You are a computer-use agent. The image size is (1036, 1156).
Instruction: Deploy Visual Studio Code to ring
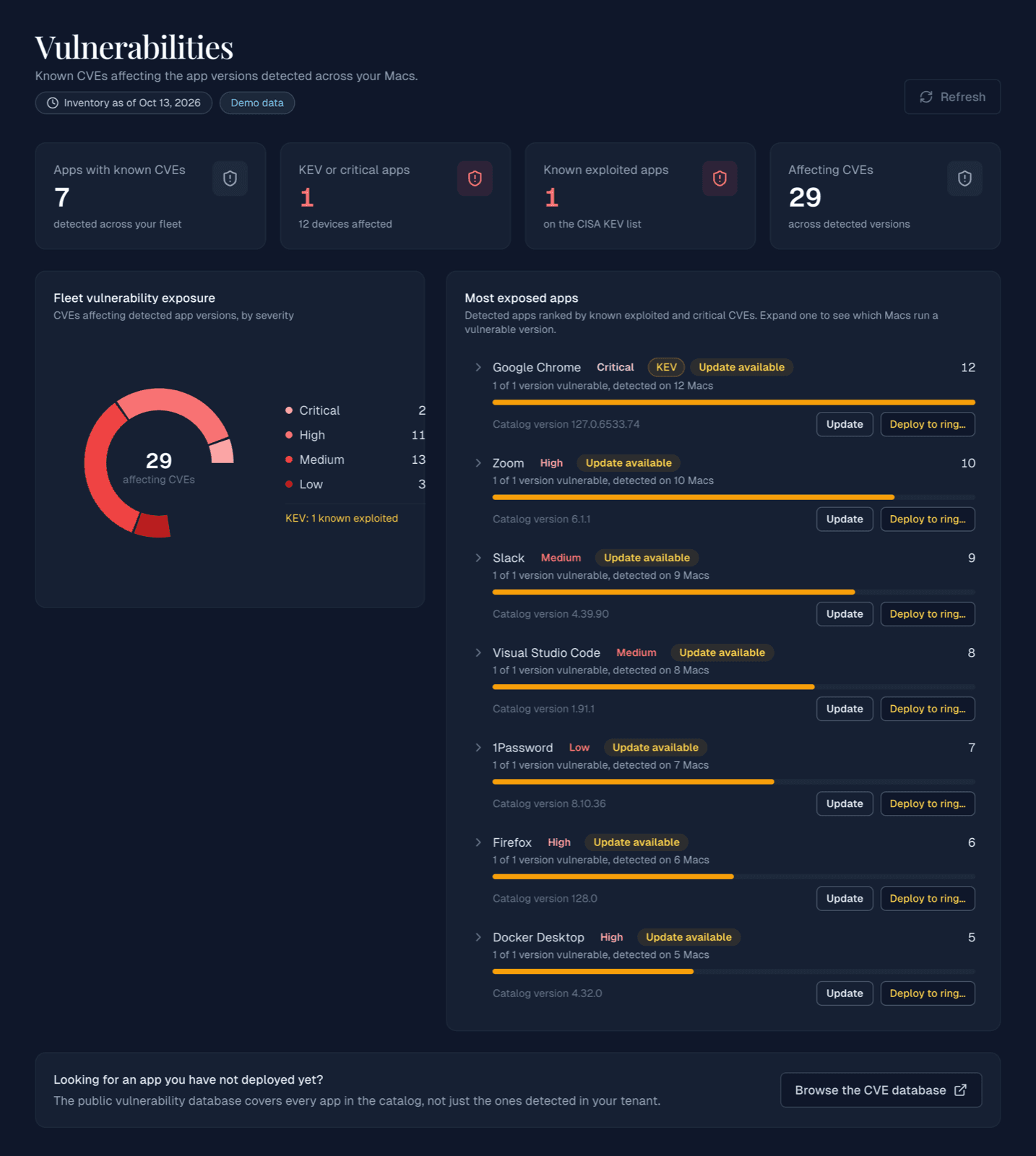click(x=928, y=709)
